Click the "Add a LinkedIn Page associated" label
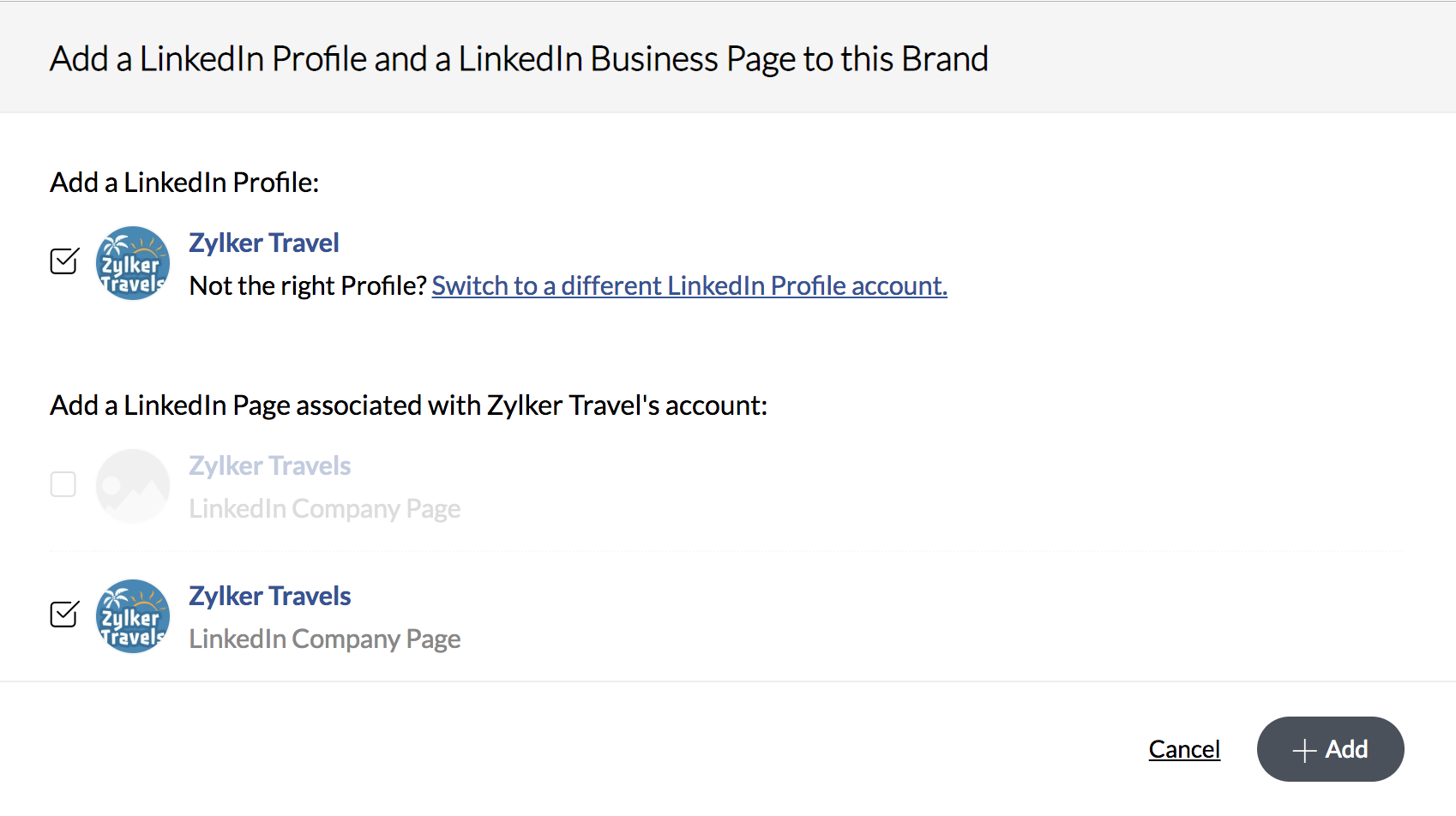The width and height of the screenshot is (1456, 816). (408, 405)
